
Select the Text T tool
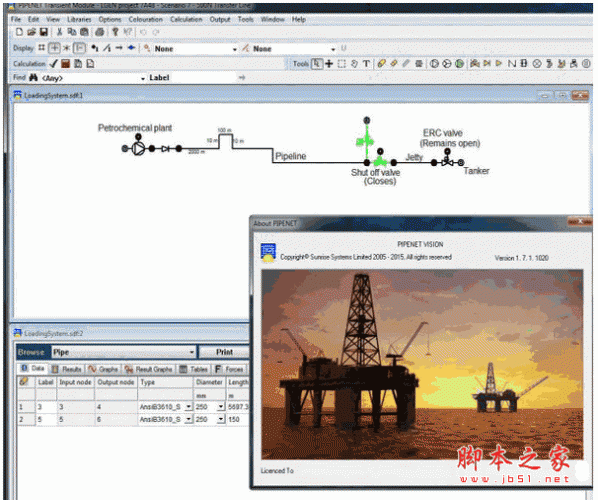point(366,64)
